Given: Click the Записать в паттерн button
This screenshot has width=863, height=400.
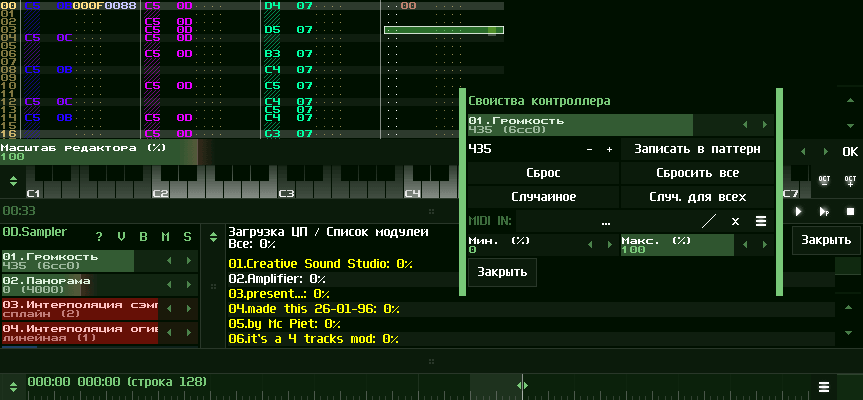Looking at the screenshot, I should point(697,149).
